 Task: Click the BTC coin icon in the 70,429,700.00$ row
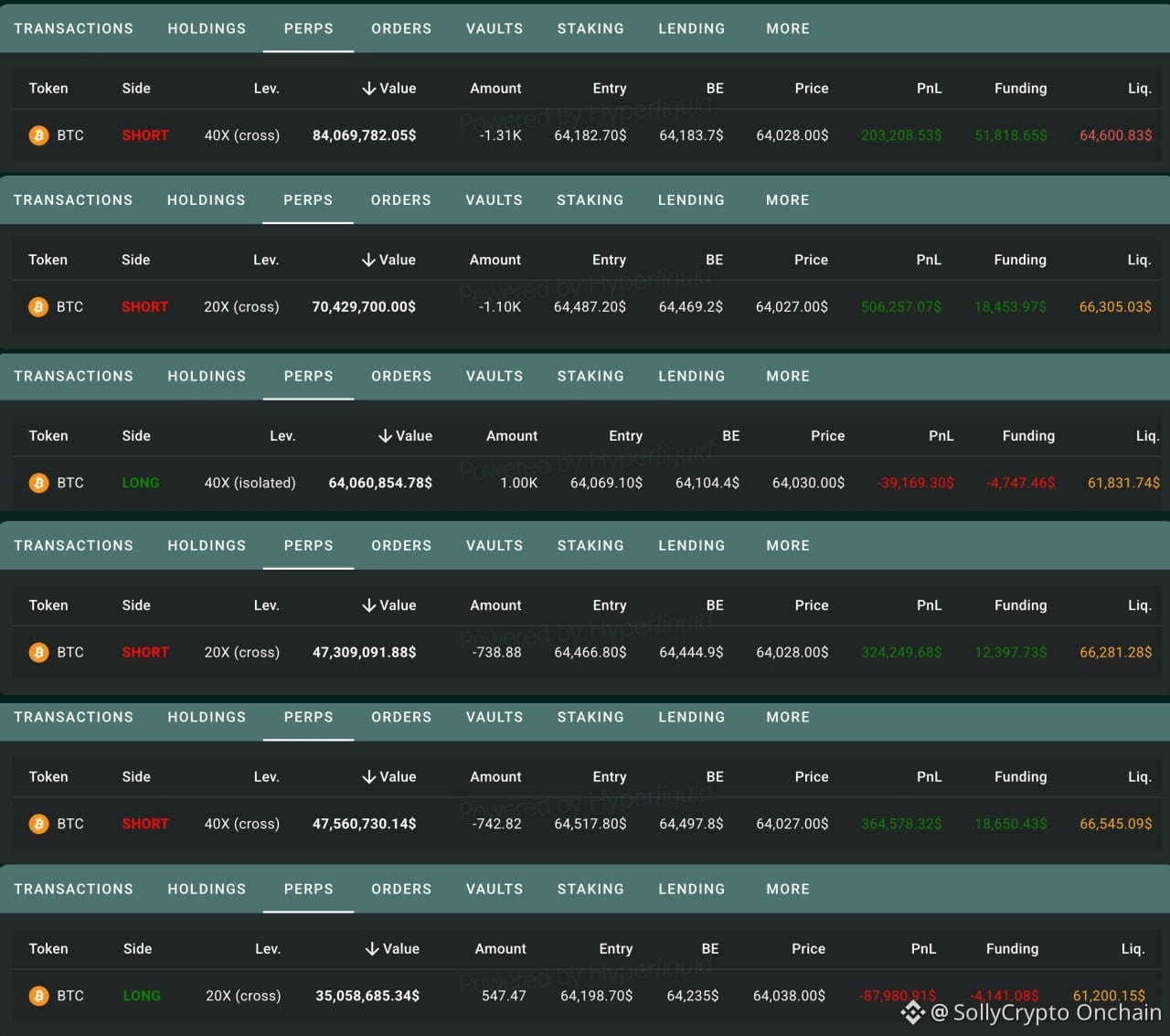tap(38, 307)
